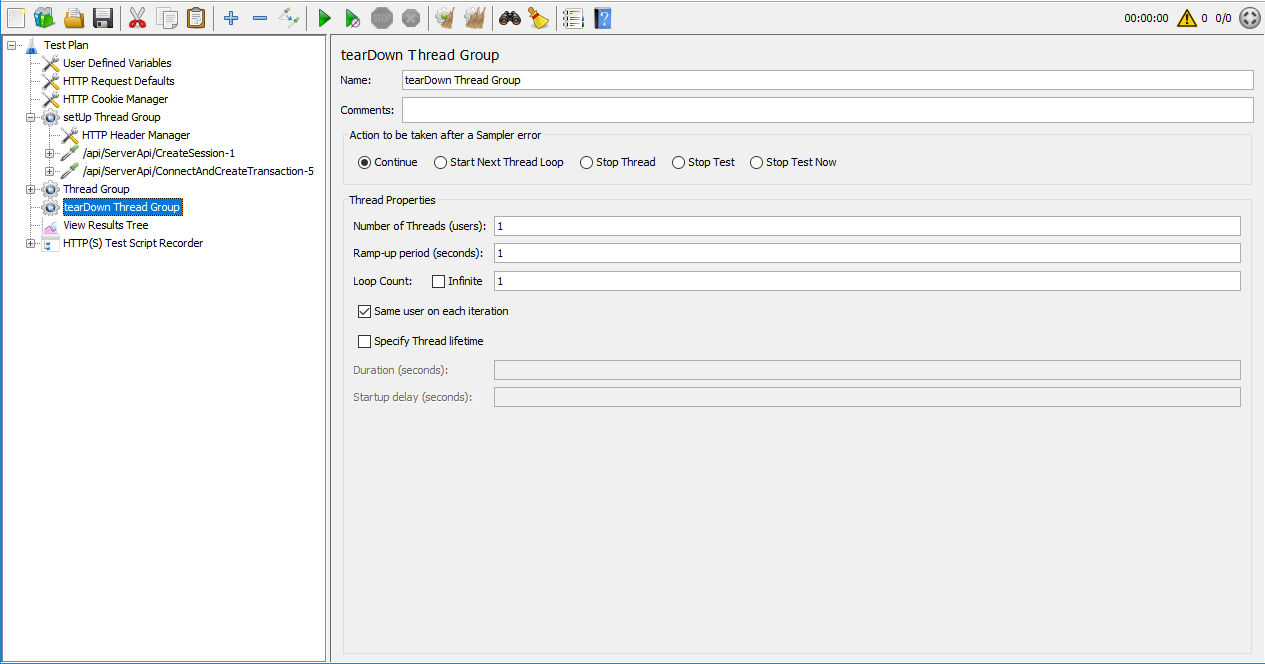Select Start Next Thread Loop option
This screenshot has height=664, width=1265.
[x=440, y=162]
